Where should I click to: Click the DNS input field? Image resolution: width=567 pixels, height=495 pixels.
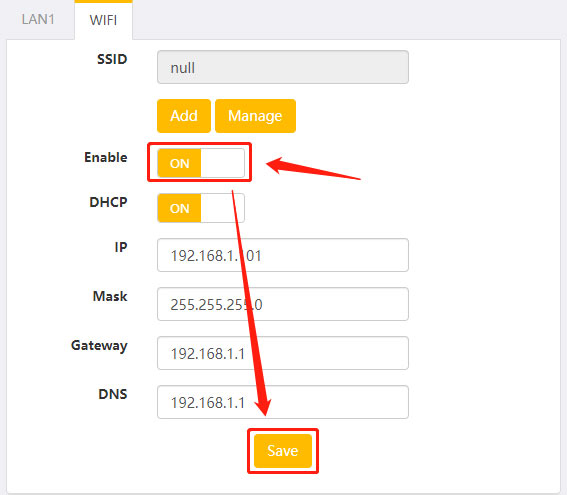283,402
